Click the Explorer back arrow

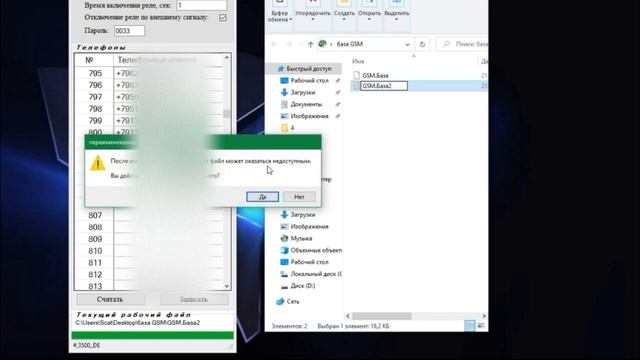pos(274,44)
